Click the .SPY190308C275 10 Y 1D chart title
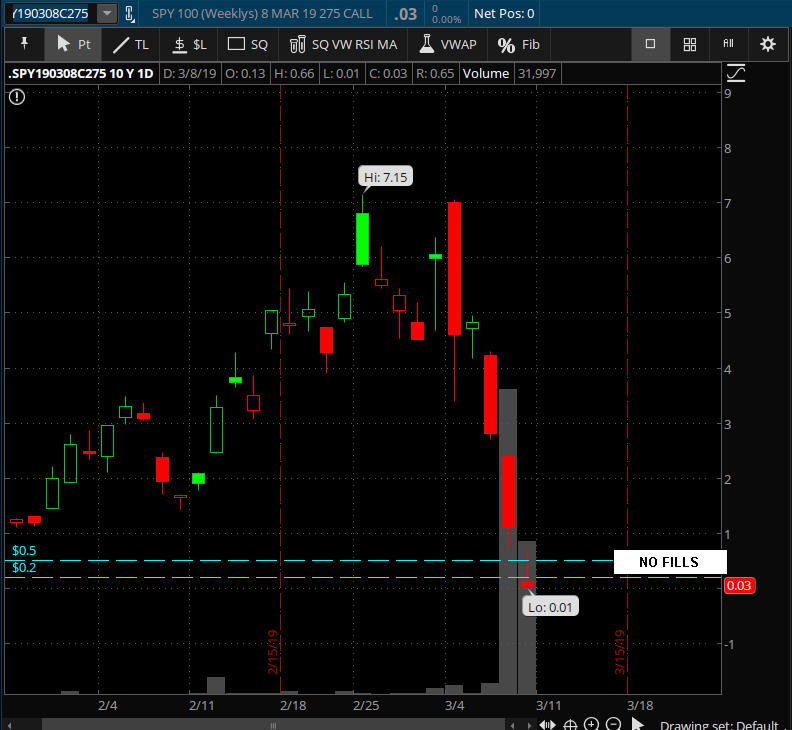 click(81, 73)
